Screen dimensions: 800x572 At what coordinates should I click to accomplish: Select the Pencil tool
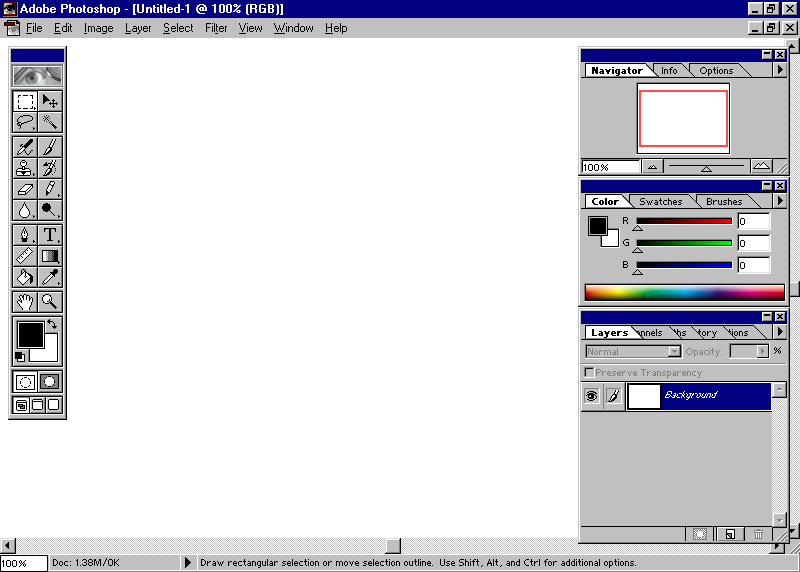[x=50, y=189]
